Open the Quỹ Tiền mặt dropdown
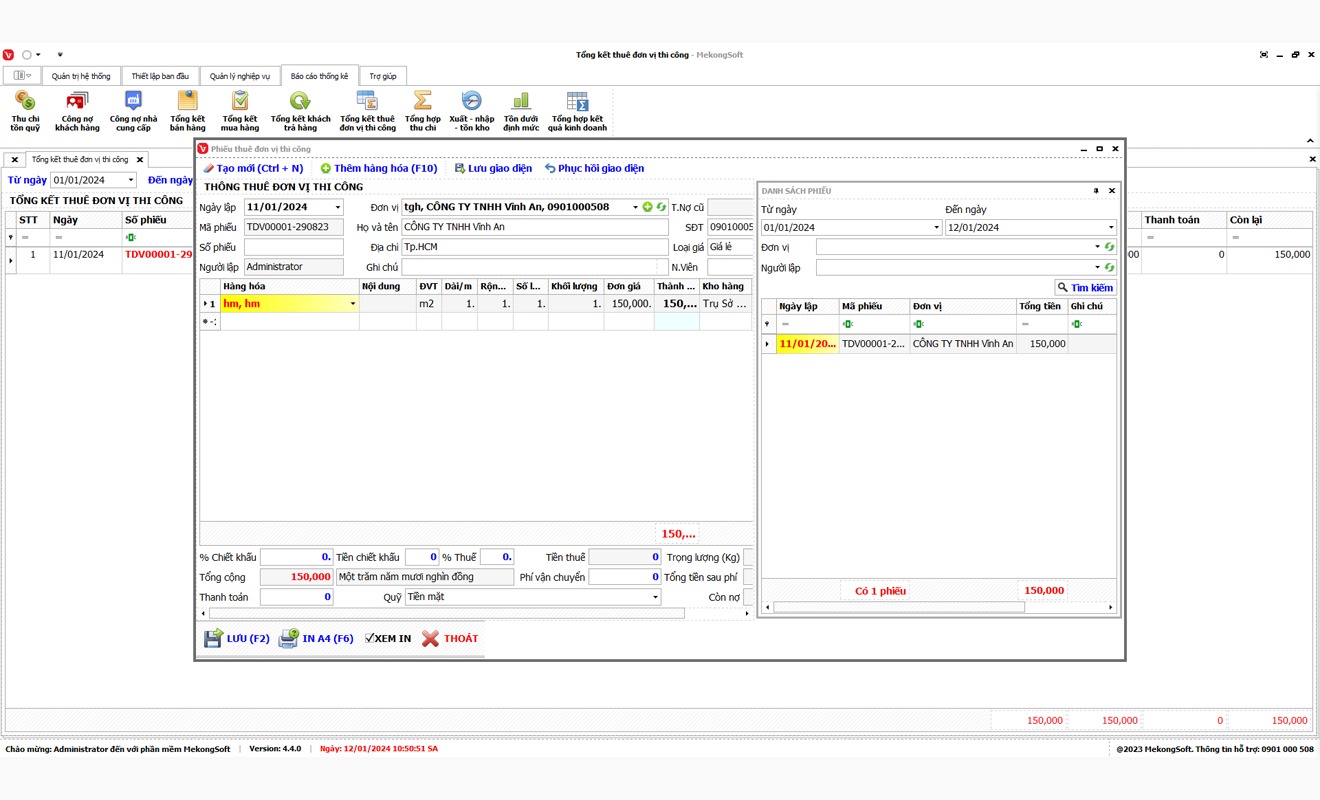Screen dimensions: 1320x800 pos(656,597)
